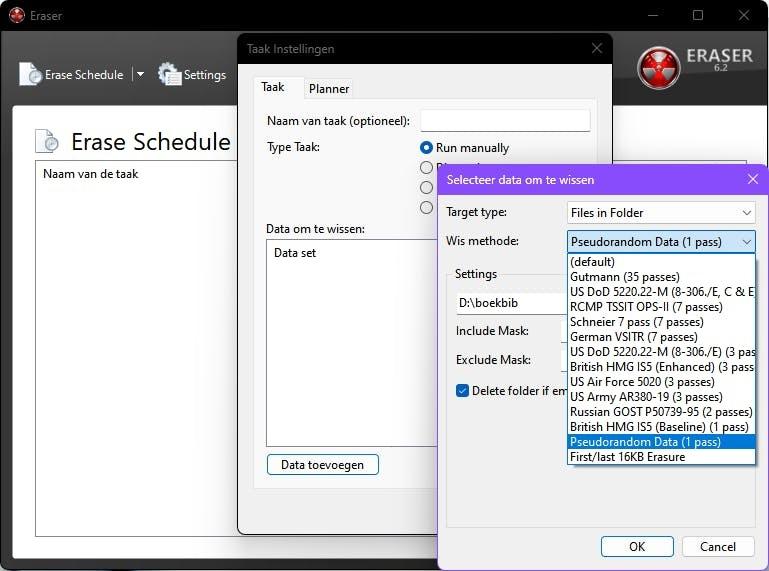Maximize the Eraser window
769x571 pixels.
tap(697, 15)
